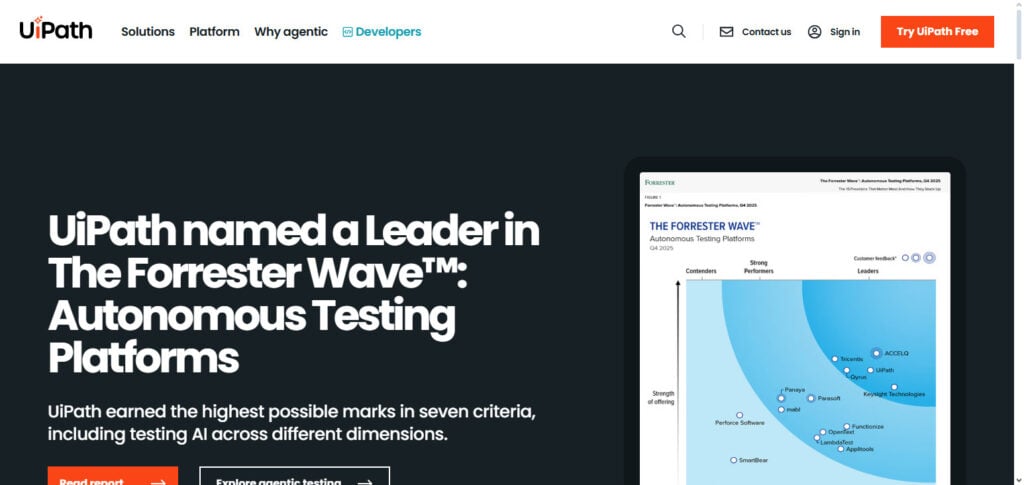
Task: Click the Functionize chart label
Action: point(868,427)
